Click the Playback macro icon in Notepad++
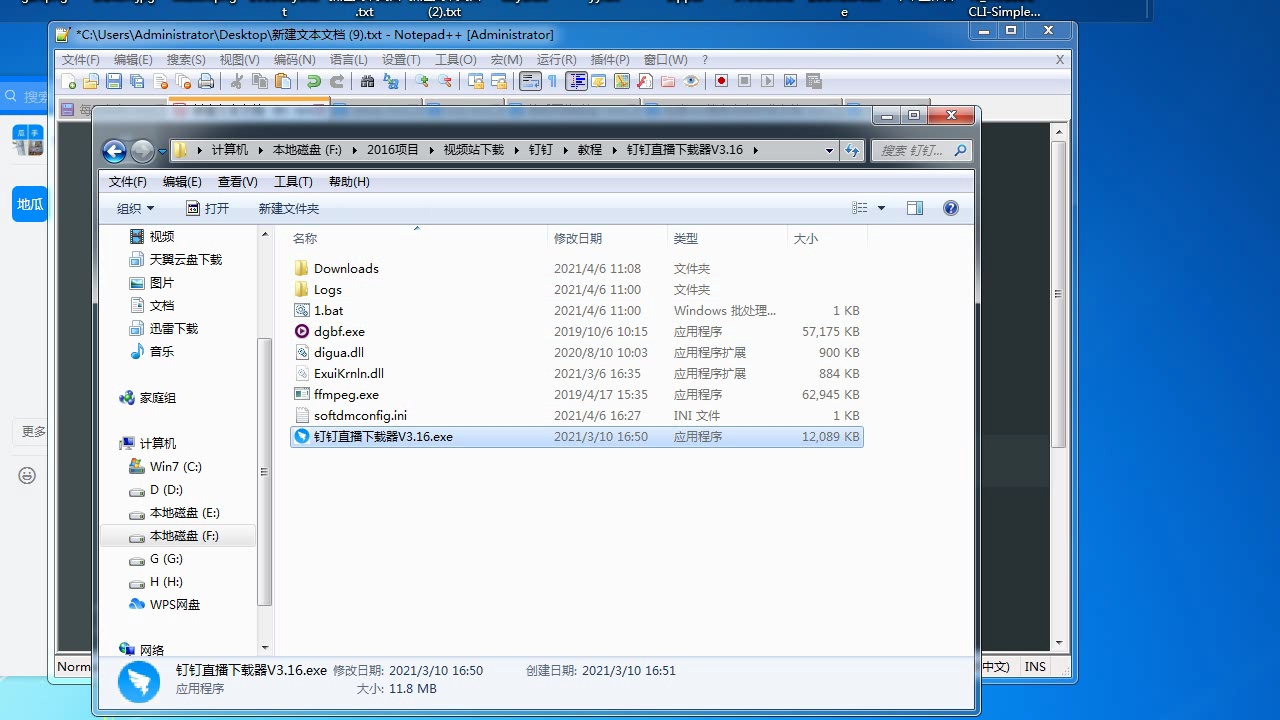Image resolution: width=1280 pixels, height=720 pixels. (x=767, y=81)
